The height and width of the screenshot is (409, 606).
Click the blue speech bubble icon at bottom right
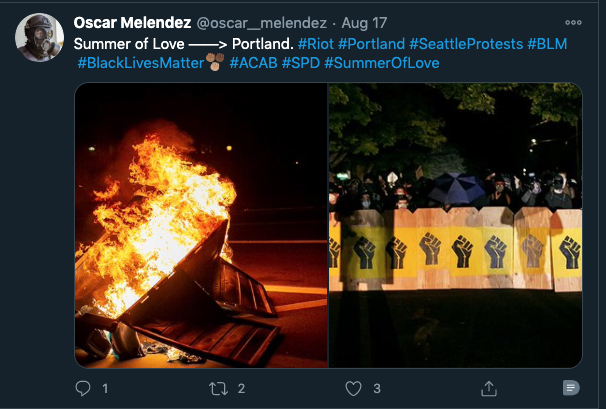point(570,388)
